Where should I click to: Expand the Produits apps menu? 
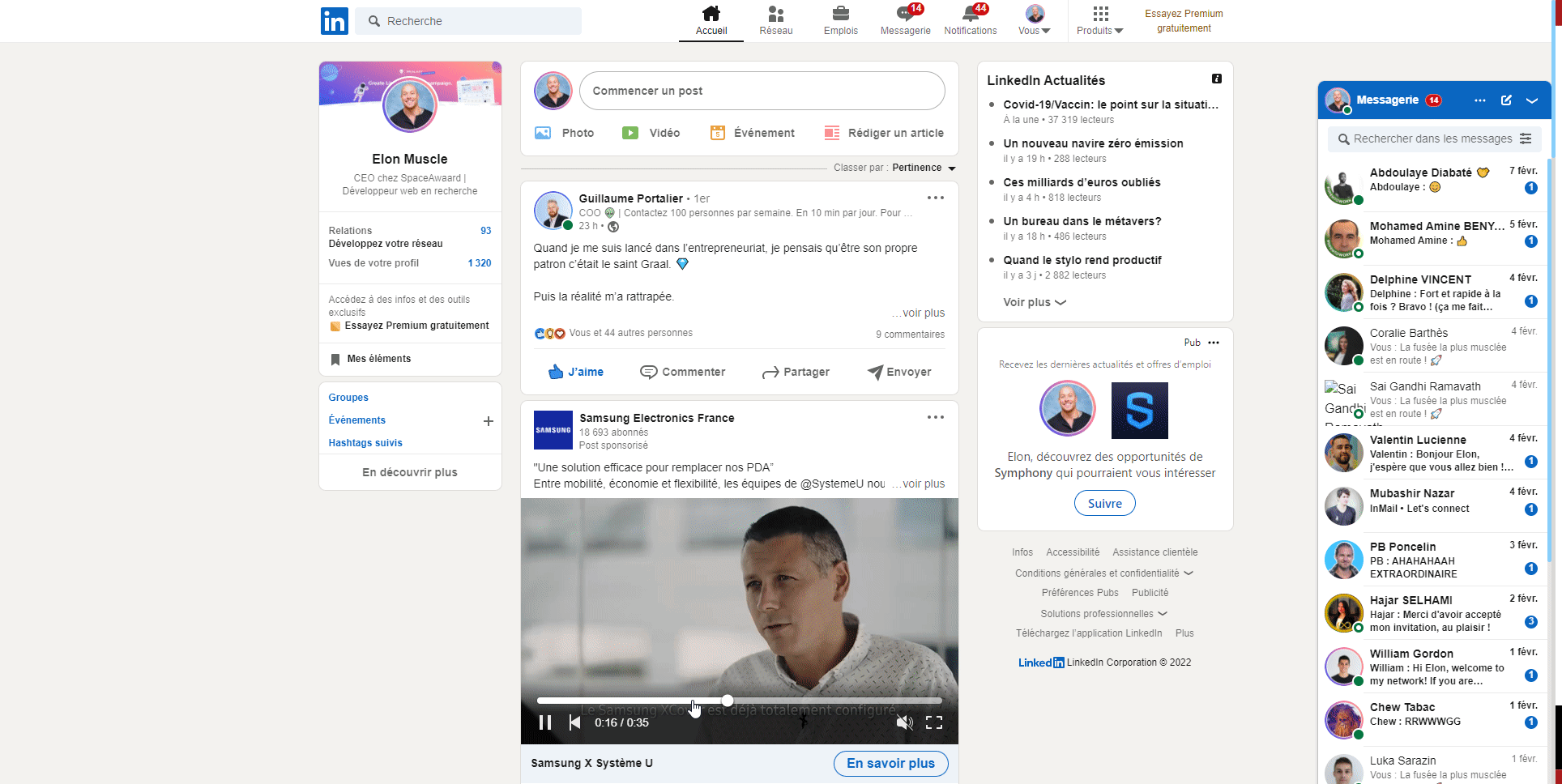tap(1100, 21)
